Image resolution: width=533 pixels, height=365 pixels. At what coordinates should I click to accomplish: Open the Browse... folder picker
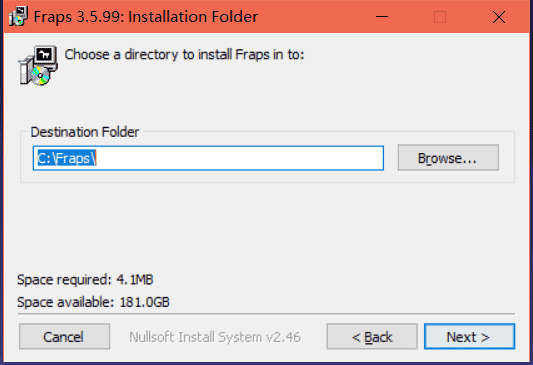pyautogui.click(x=448, y=158)
